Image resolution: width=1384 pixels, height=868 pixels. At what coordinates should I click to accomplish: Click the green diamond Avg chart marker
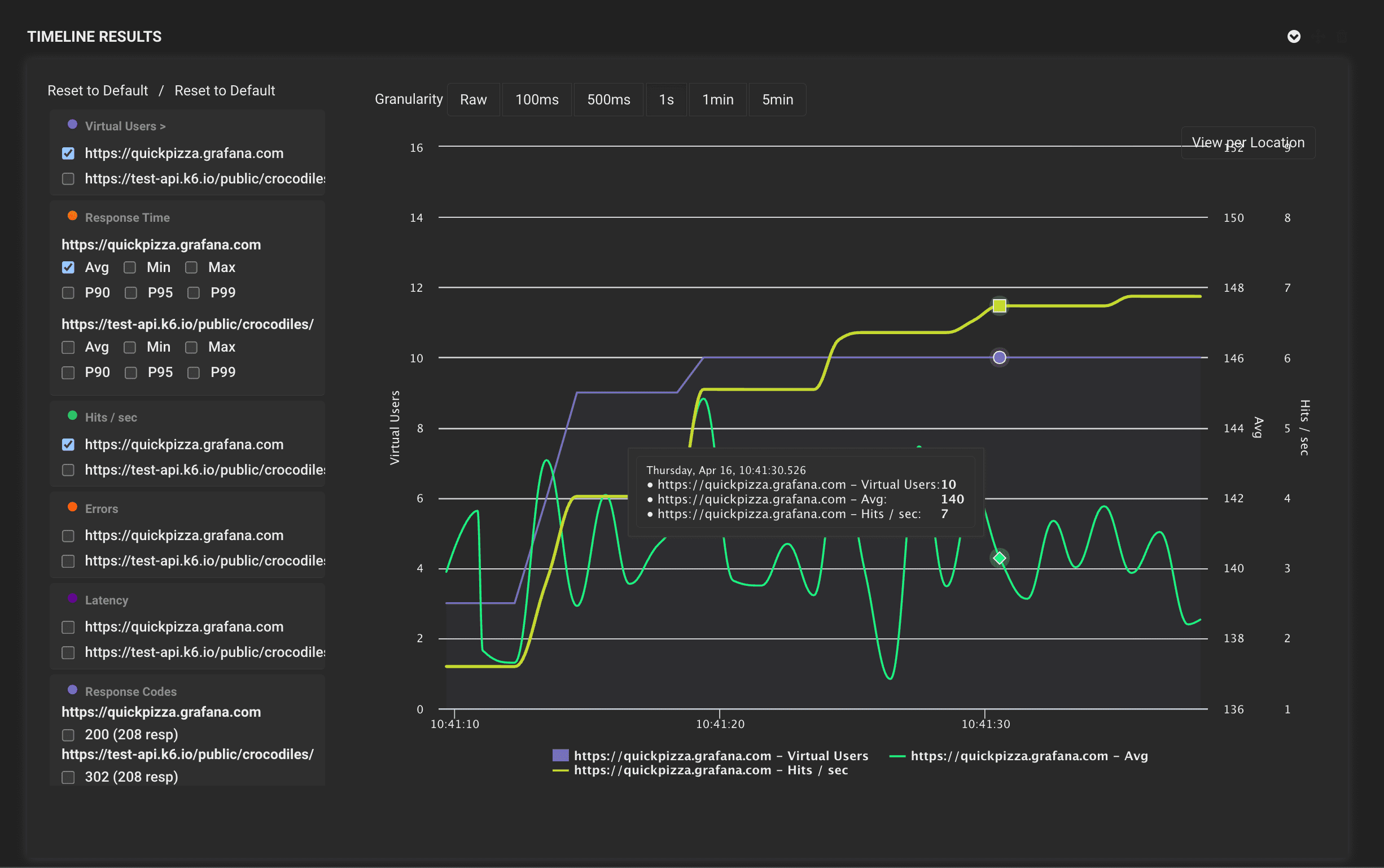coord(1000,558)
